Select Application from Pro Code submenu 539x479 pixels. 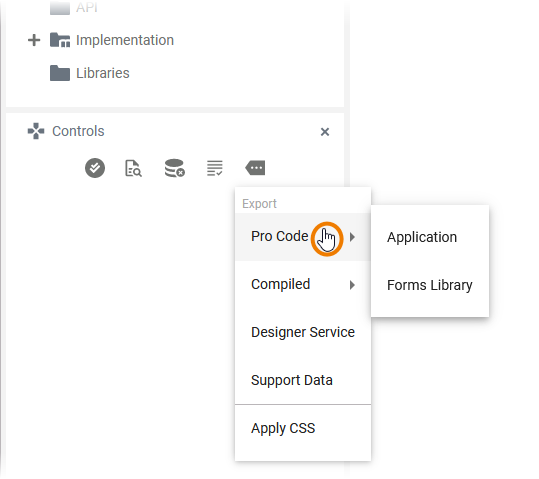pos(422,237)
